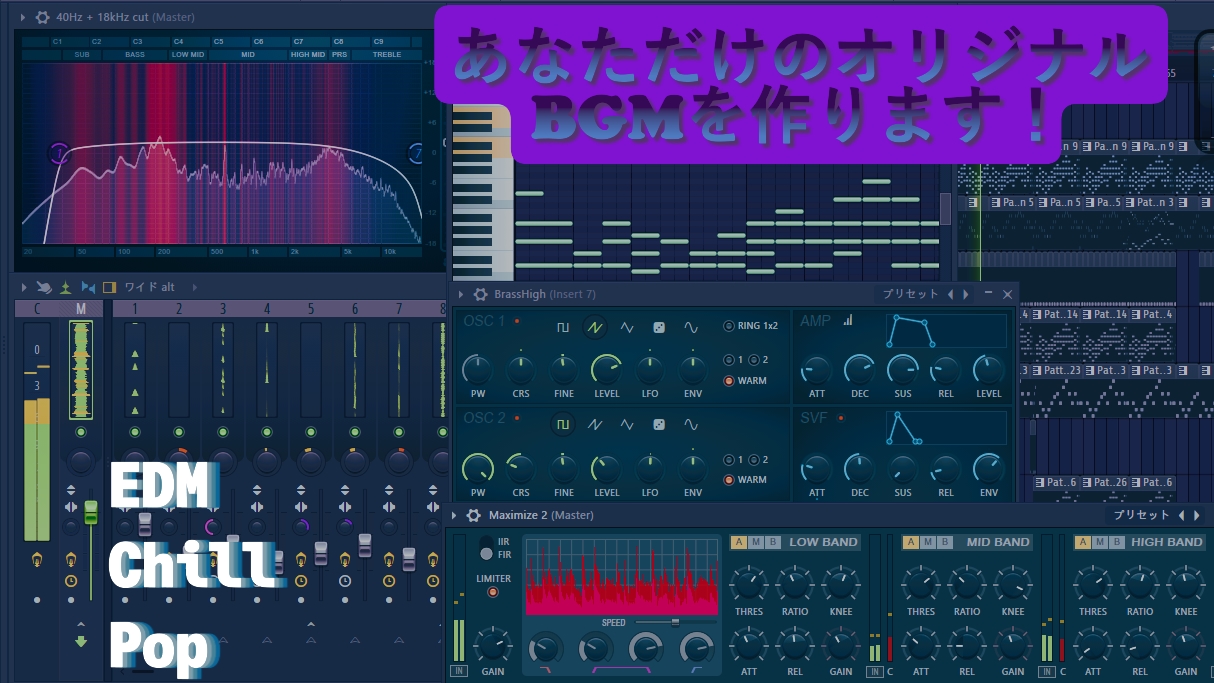The image size is (1214, 683).
Task: Click the next preset arrow on BrassHigh
Action: (966, 294)
